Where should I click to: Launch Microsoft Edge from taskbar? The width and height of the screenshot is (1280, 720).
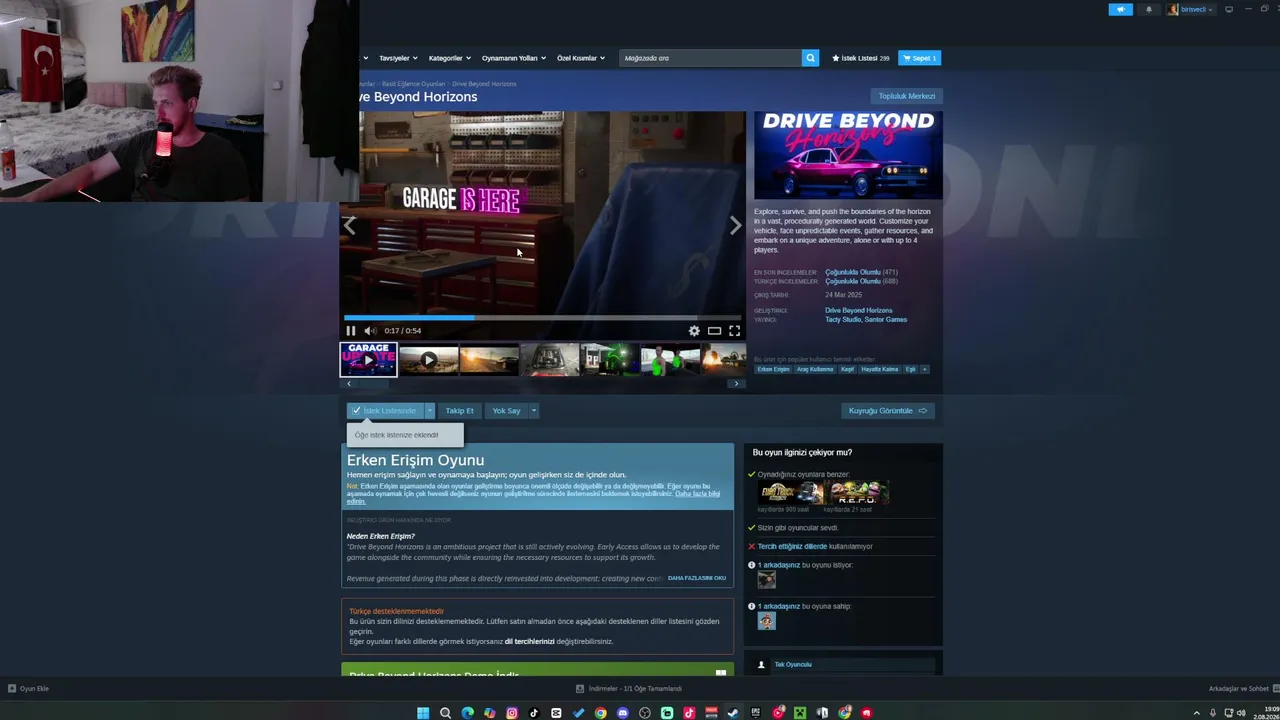[x=467, y=713]
